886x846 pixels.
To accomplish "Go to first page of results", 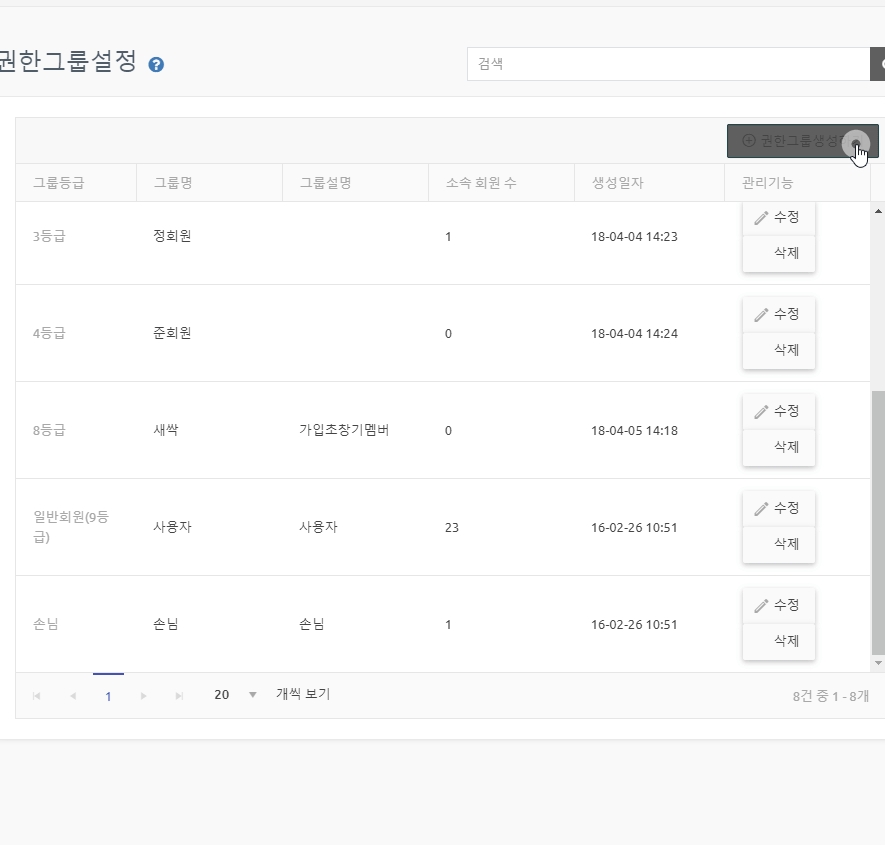I will click(37, 696).
